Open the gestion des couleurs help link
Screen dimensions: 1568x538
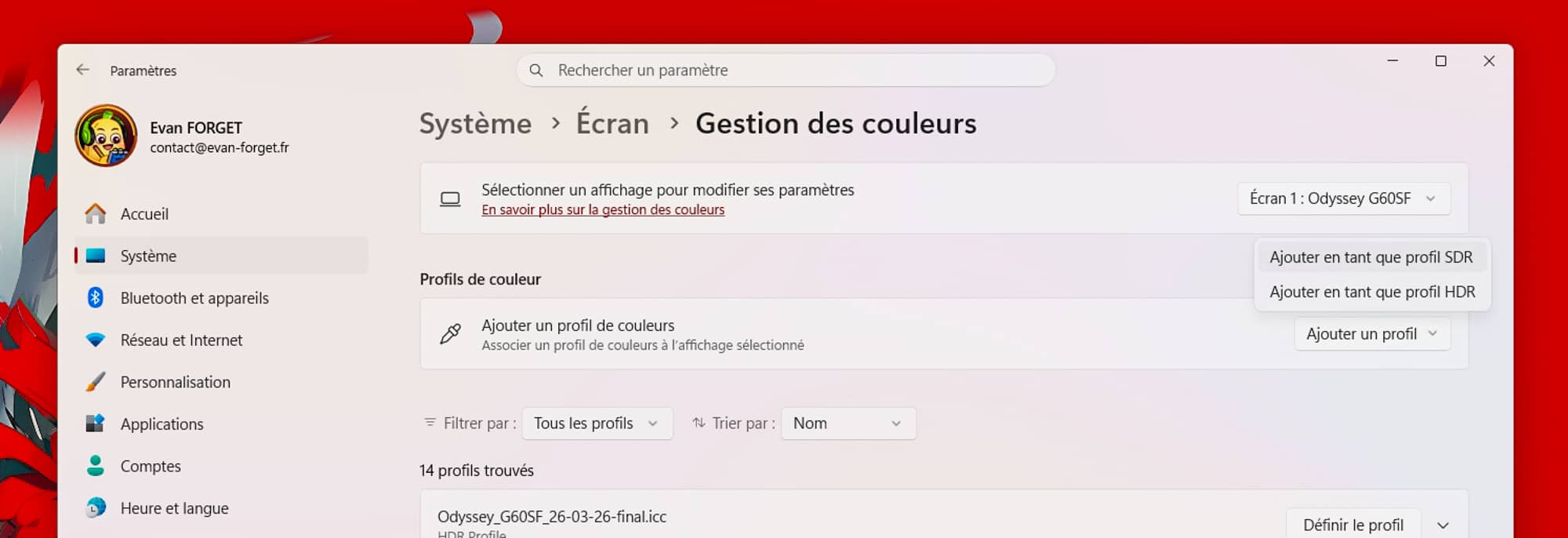[x=603, y=210]
